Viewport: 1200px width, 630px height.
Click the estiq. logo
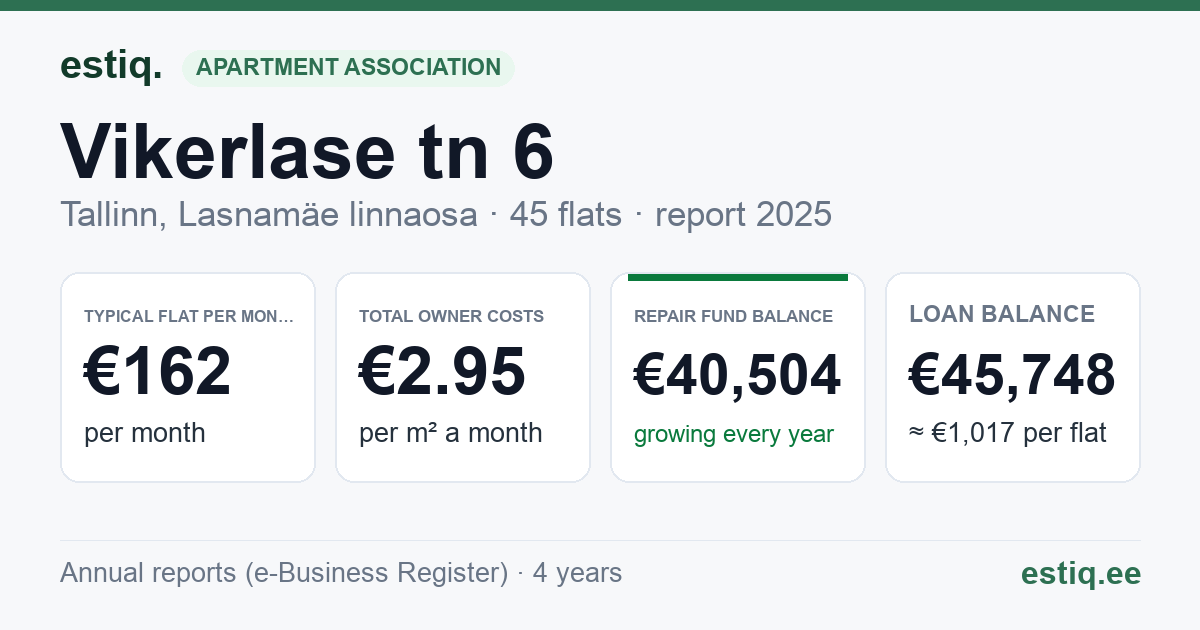pyautogui.click(x=111, y=66)
